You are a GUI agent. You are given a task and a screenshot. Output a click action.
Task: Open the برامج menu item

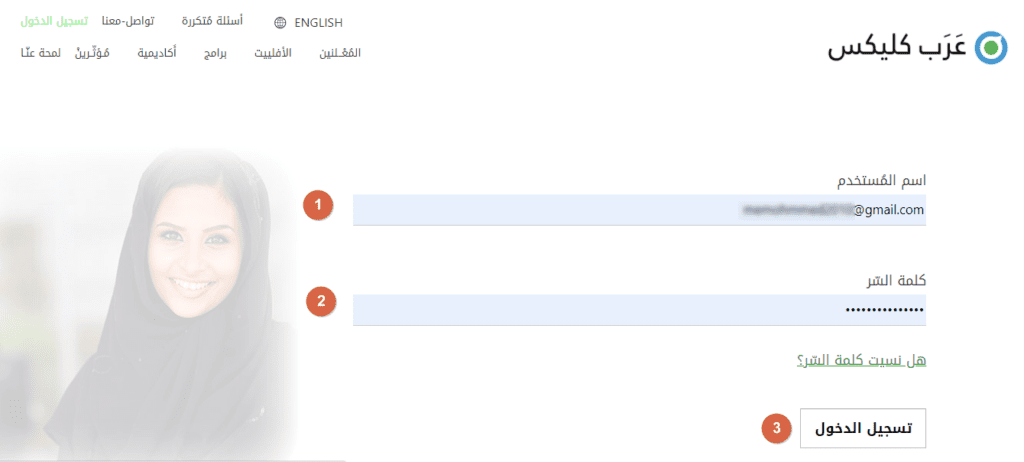pyautogui.click(x=215, y=53)
